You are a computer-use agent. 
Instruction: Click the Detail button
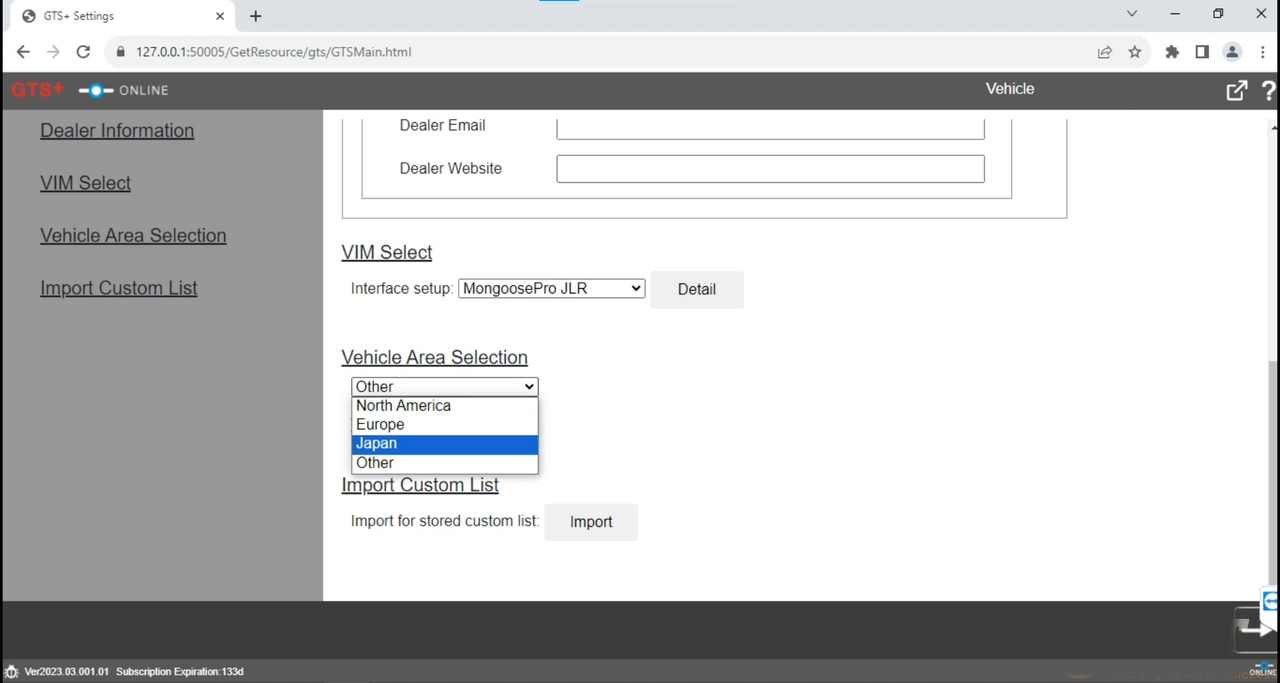click(697, 290)
